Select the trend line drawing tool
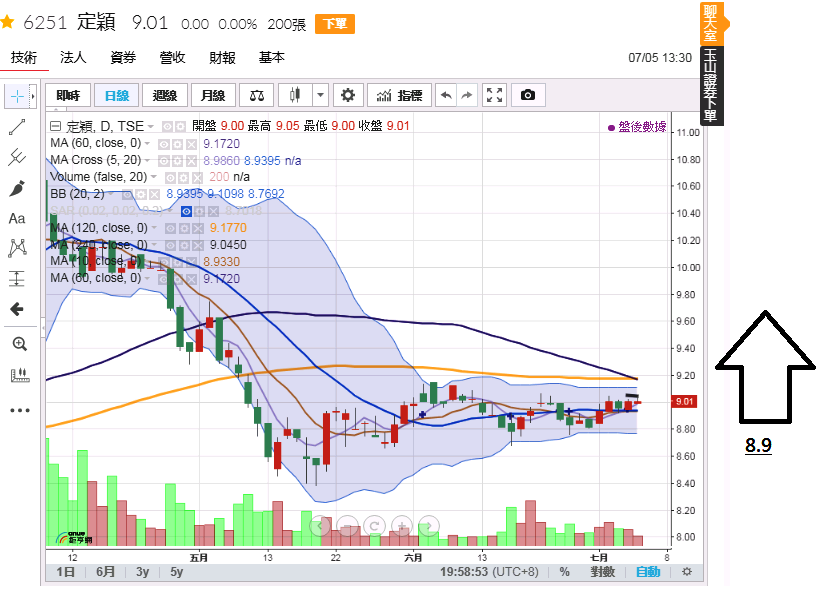Image resolution: width=830 pixels, height=600 pixels. click(17, 127)
